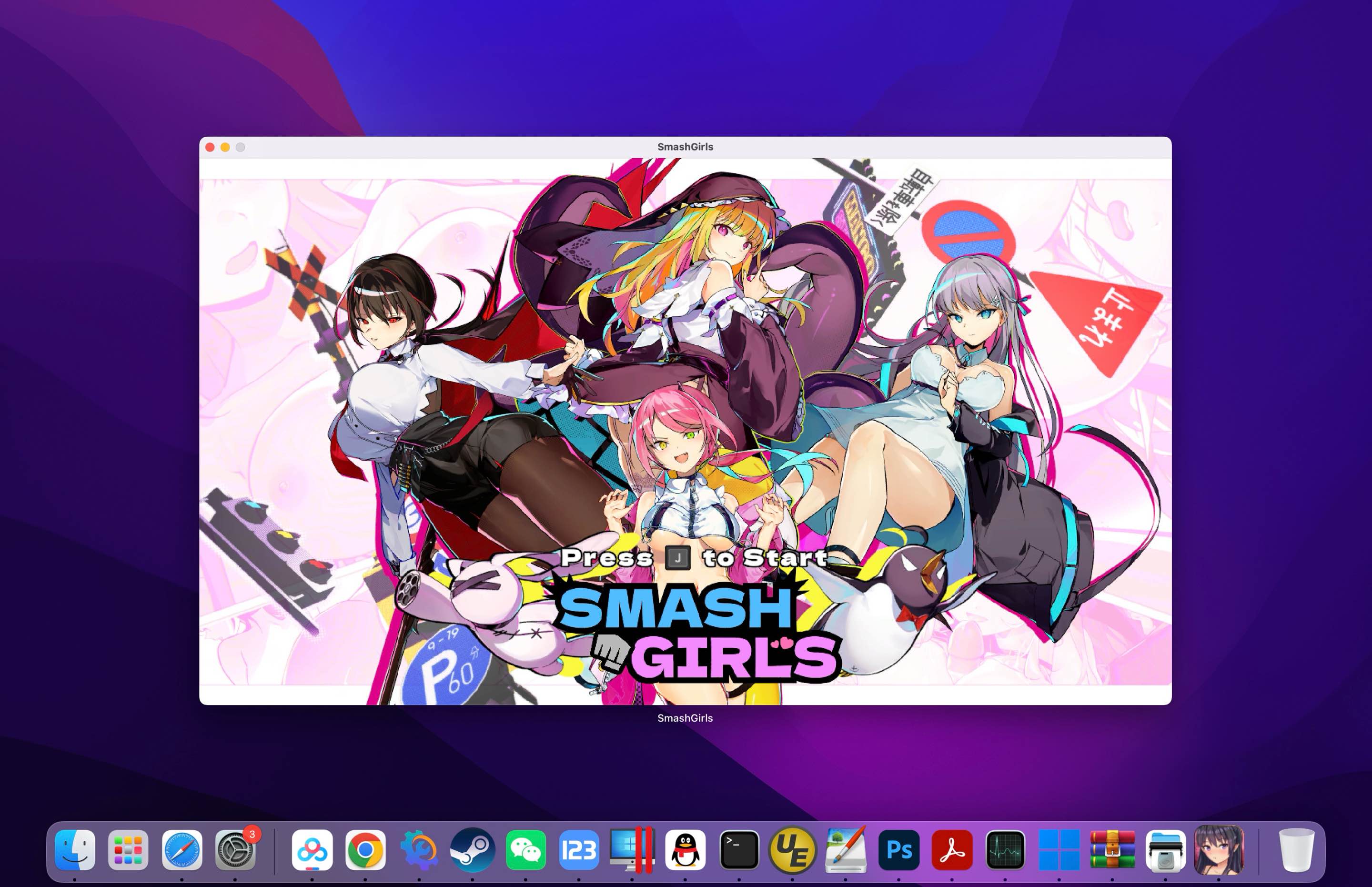Viewport: 1372px width, 887px height.
Task: Click the "to Start" prompt text
Action: coord(765,557)
